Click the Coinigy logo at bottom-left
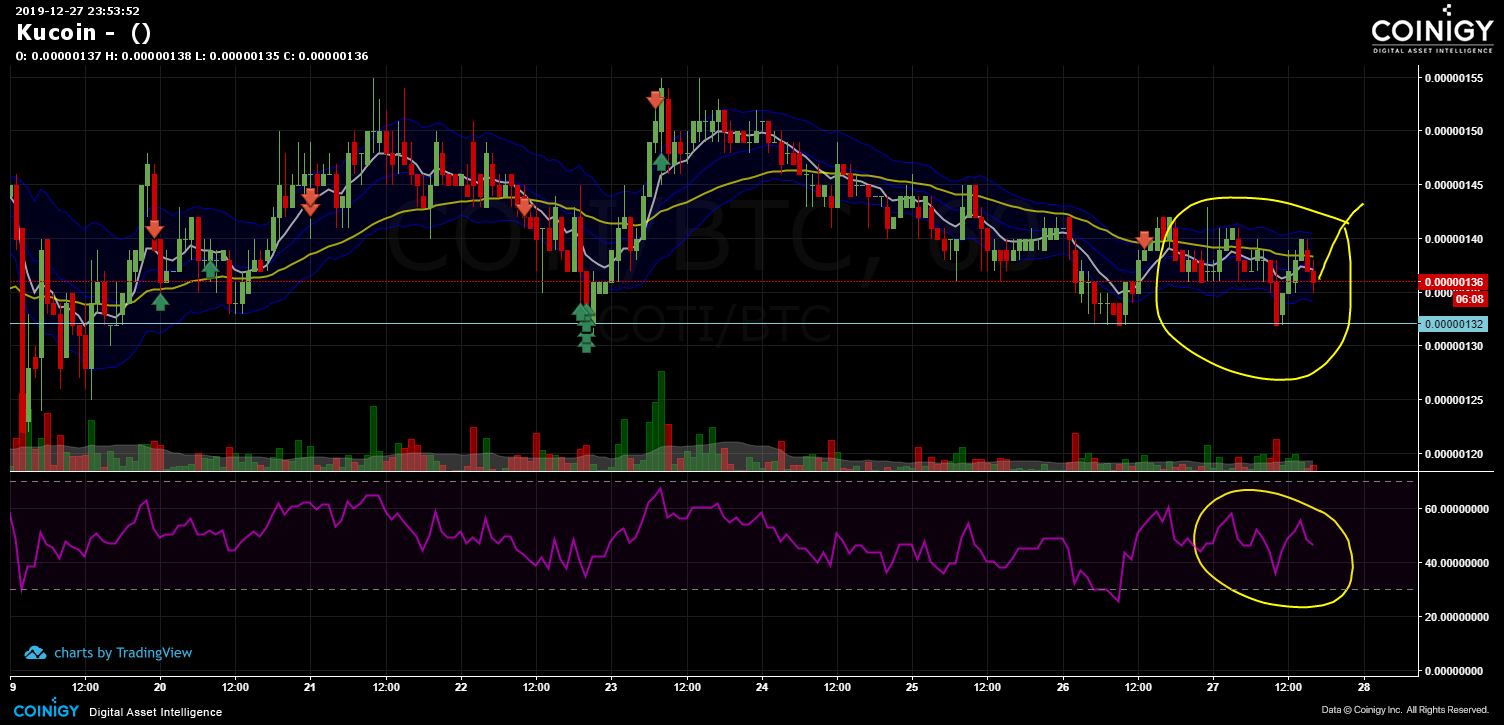 coord(41,711)
